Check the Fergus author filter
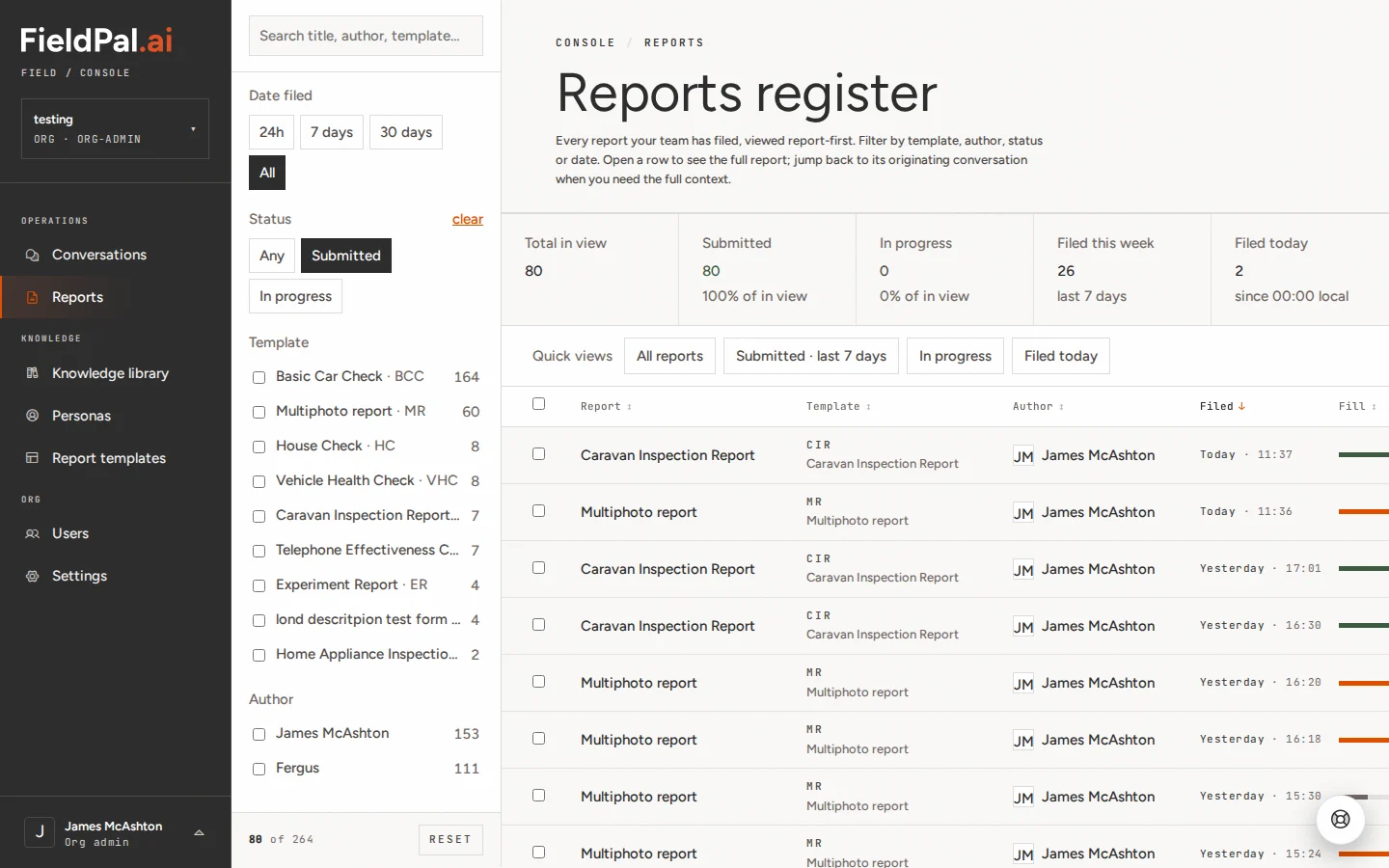The height and width of the screenshot is (868, 1389). pos(259,769)
